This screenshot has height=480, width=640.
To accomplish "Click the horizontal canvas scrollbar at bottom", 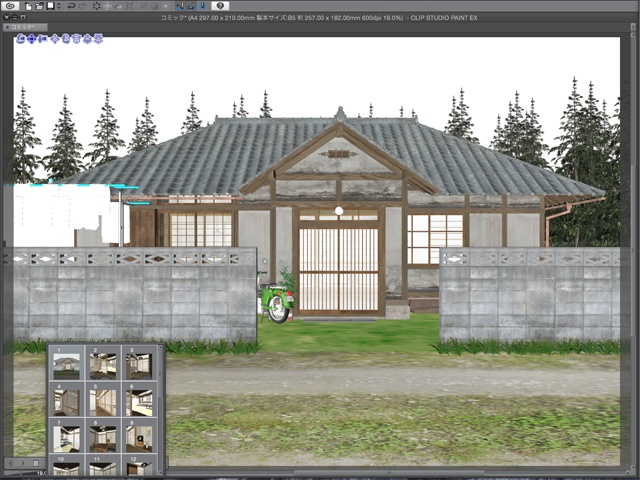I will pyautogui.click(x=388, y=473).
